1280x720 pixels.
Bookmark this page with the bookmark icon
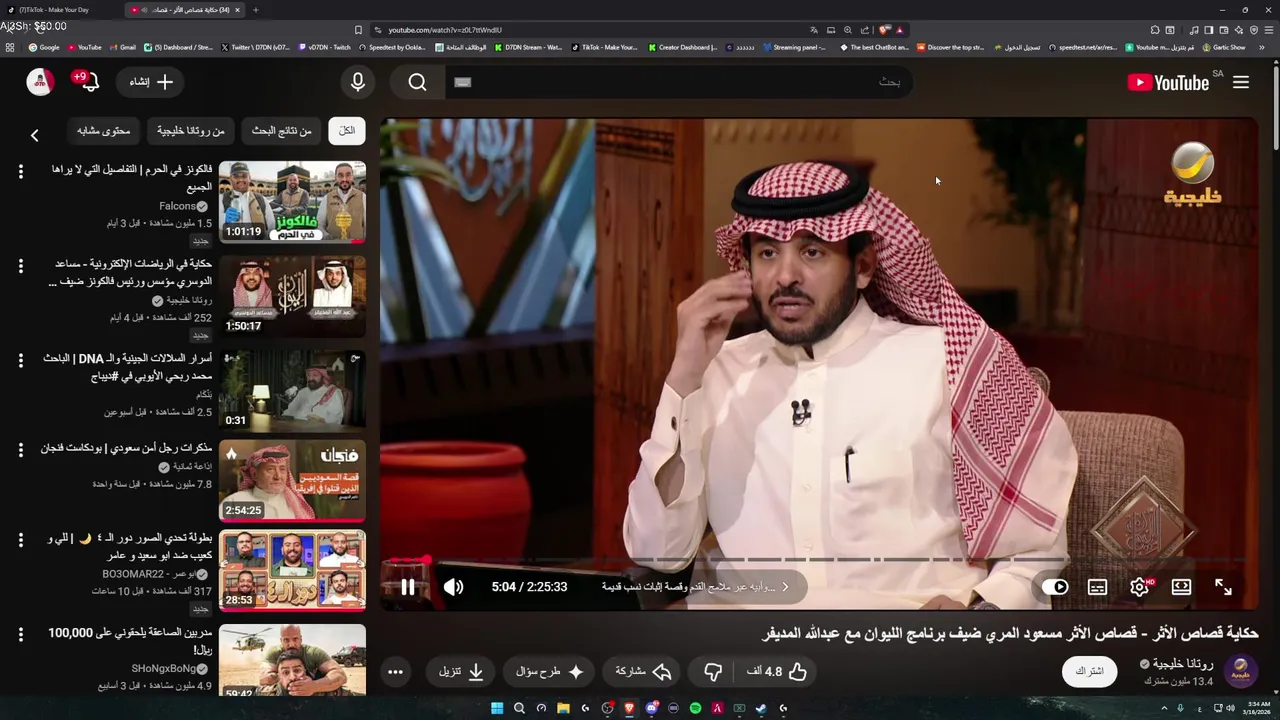(358, 30)
